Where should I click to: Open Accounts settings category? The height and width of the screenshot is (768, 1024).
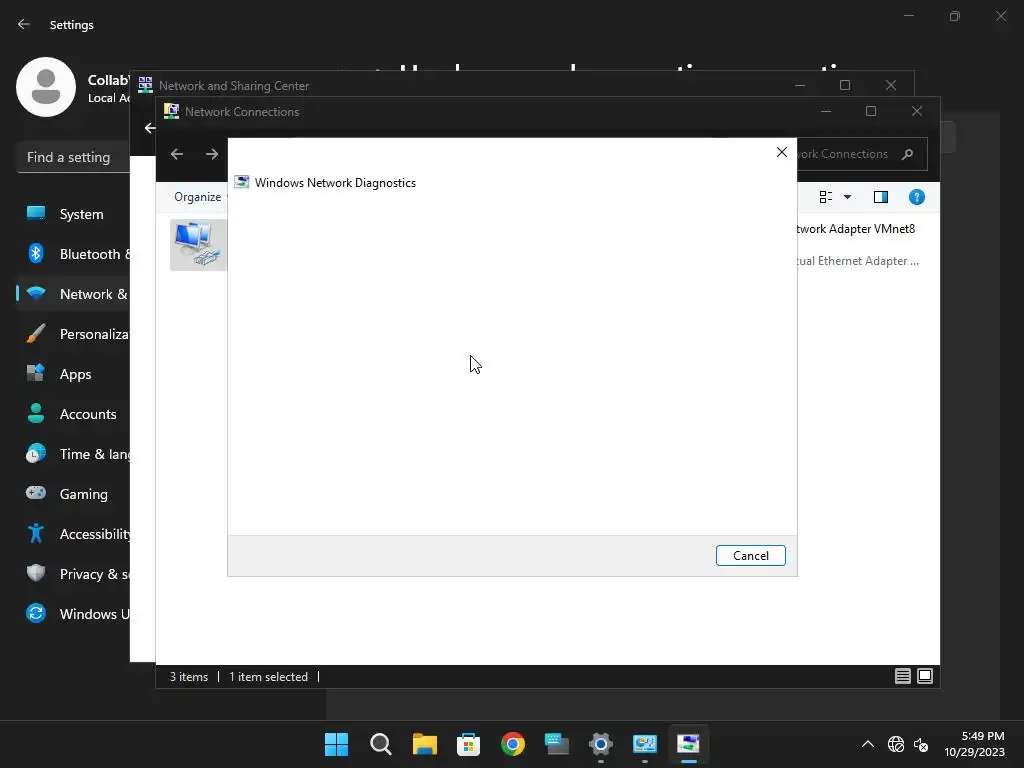coord(73,414)
